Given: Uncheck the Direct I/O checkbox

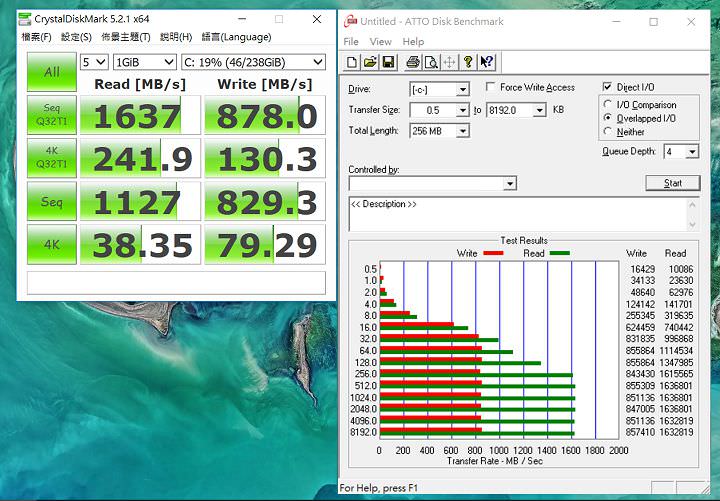Looking at the screenshot, I should point(607,88).
